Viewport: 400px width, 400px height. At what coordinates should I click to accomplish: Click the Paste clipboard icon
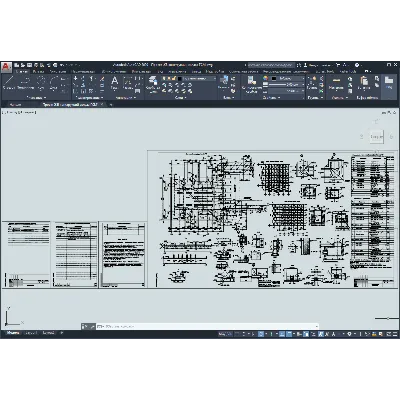pyautogui.click(x=364, y=83)
